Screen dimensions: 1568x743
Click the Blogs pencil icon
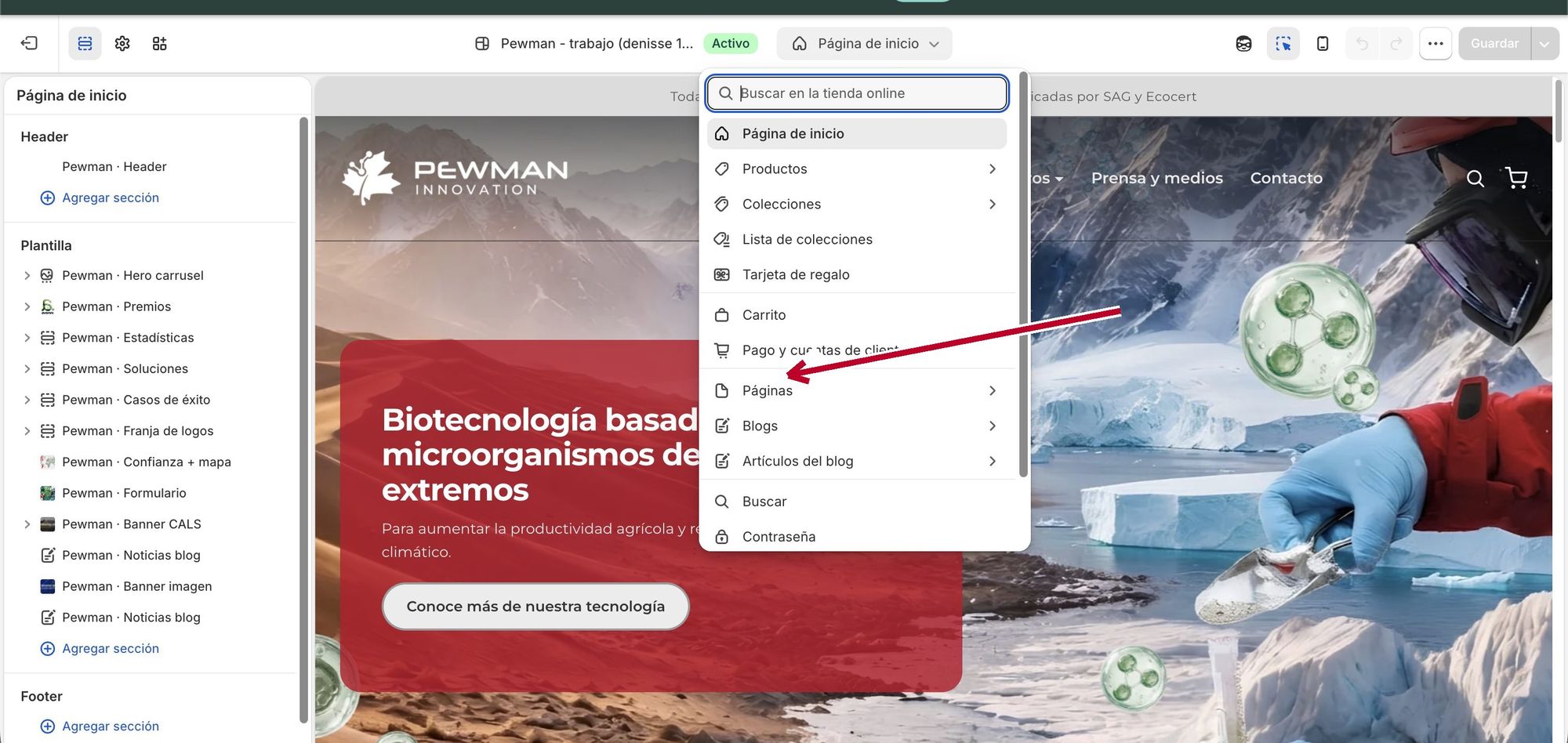(x=722, y=426)
